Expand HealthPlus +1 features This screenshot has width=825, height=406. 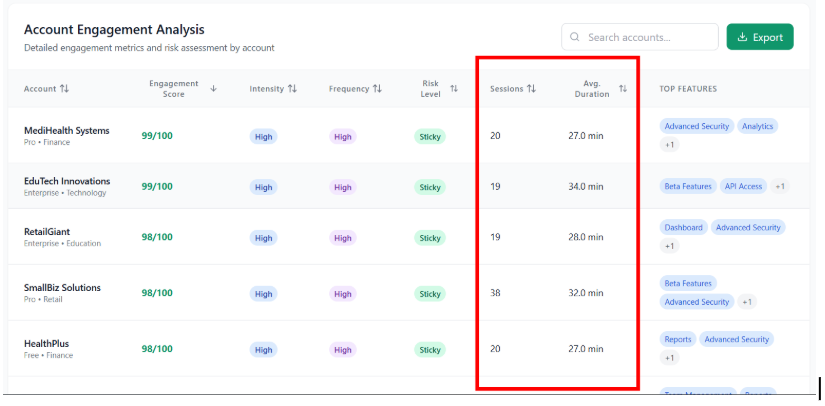point(669,358)
